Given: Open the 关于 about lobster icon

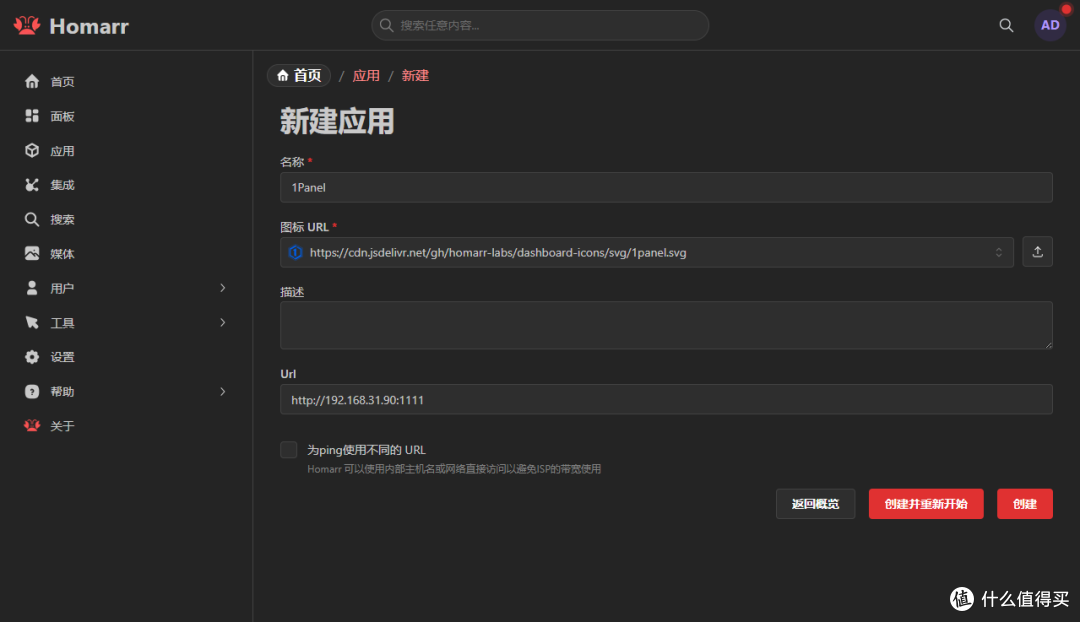Looking at the screenshot, I should (32, 426).
